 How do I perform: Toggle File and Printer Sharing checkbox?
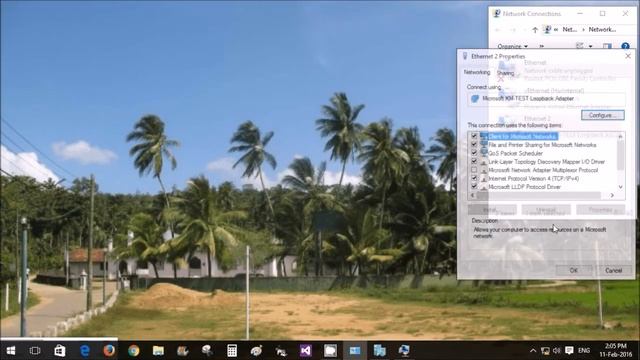[x=474, y=144]
